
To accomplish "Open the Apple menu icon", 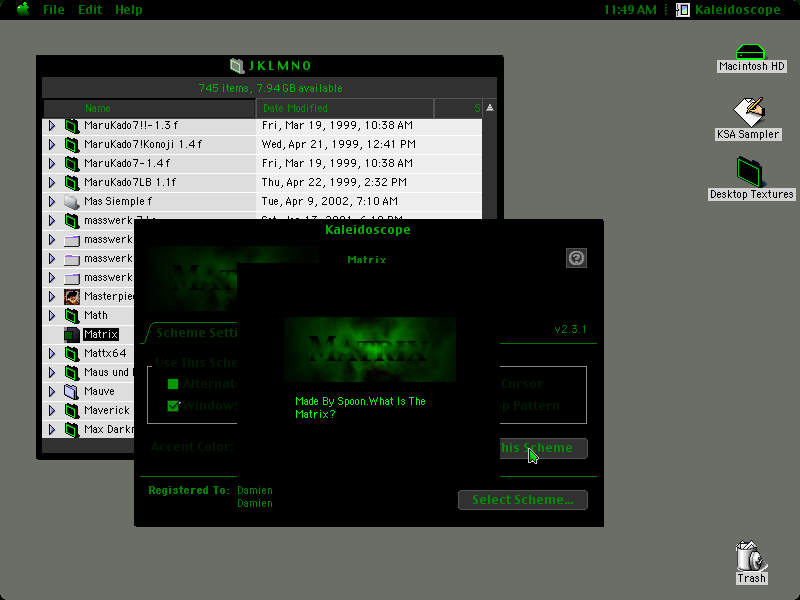I will (x=23, y=9).
